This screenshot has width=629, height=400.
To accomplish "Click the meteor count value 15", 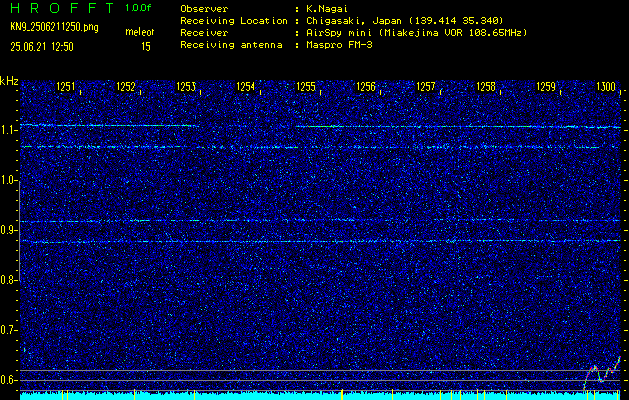I will tap(146, 47).
